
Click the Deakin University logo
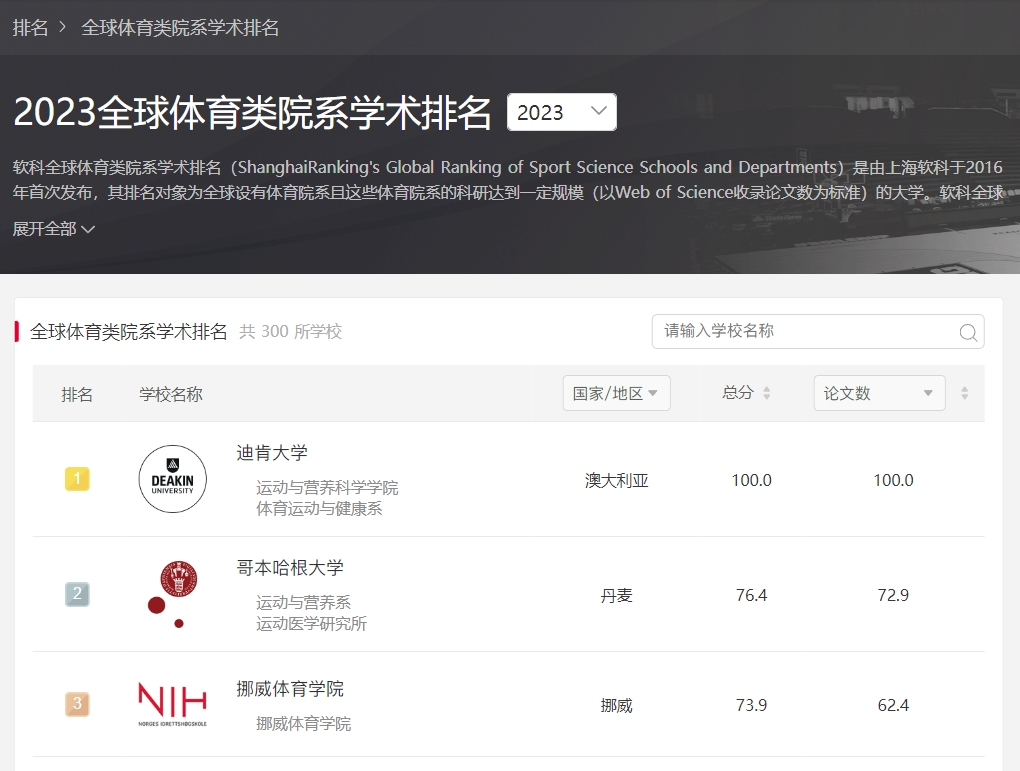click(x=172, y=479)
